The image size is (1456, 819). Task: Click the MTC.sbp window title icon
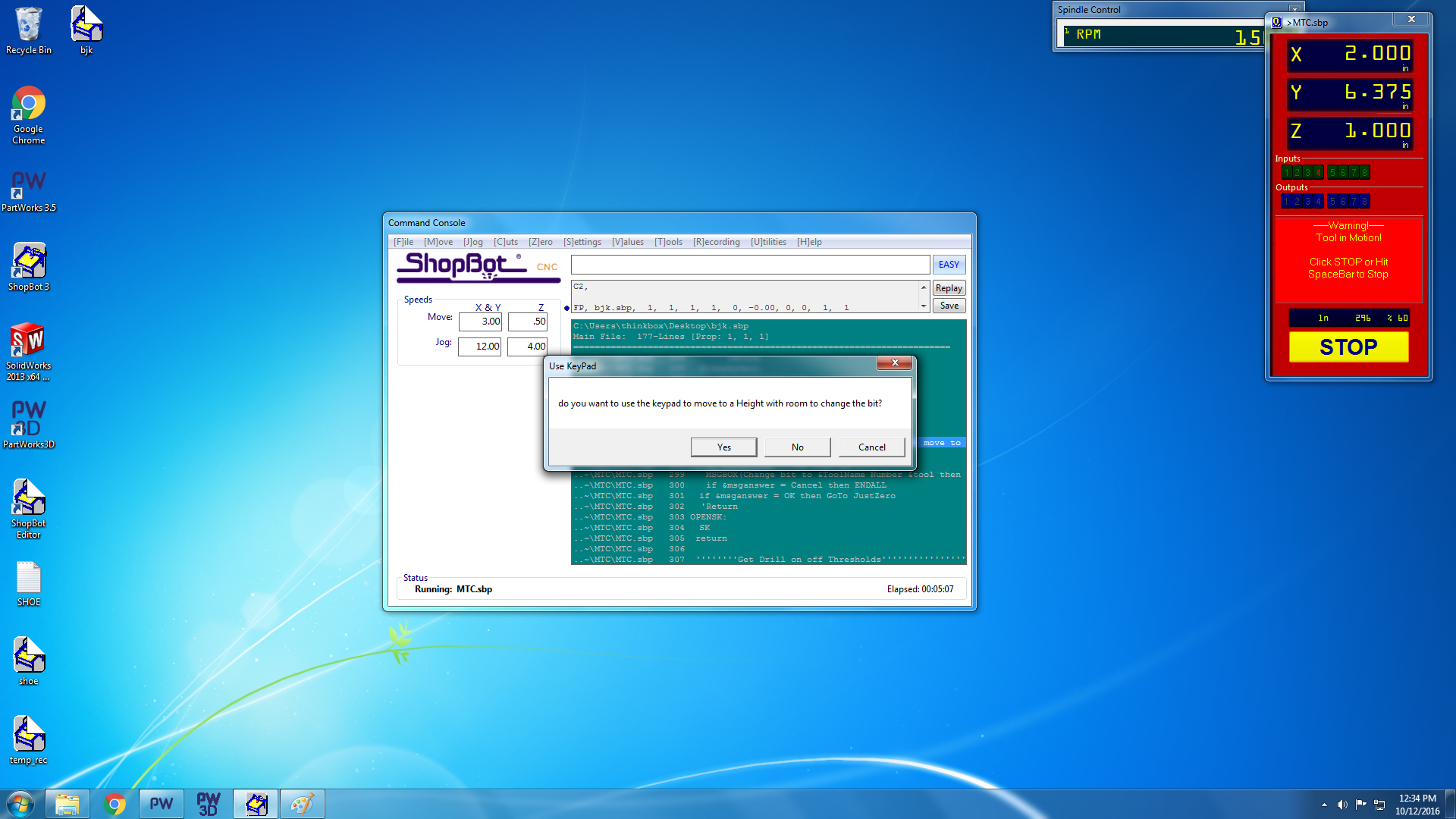pos(1277,23)
